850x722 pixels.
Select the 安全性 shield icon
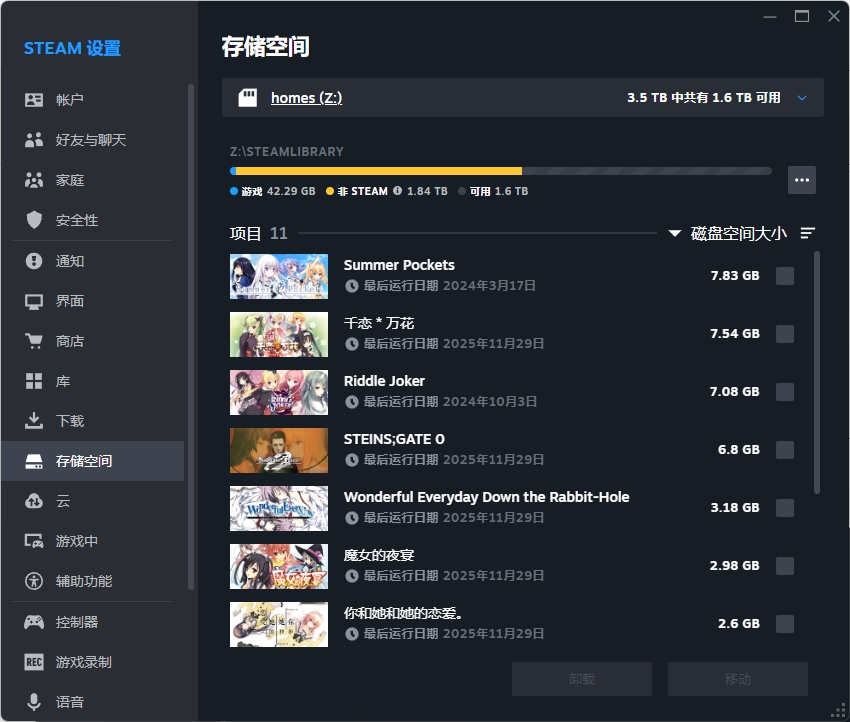coord(34,220)
